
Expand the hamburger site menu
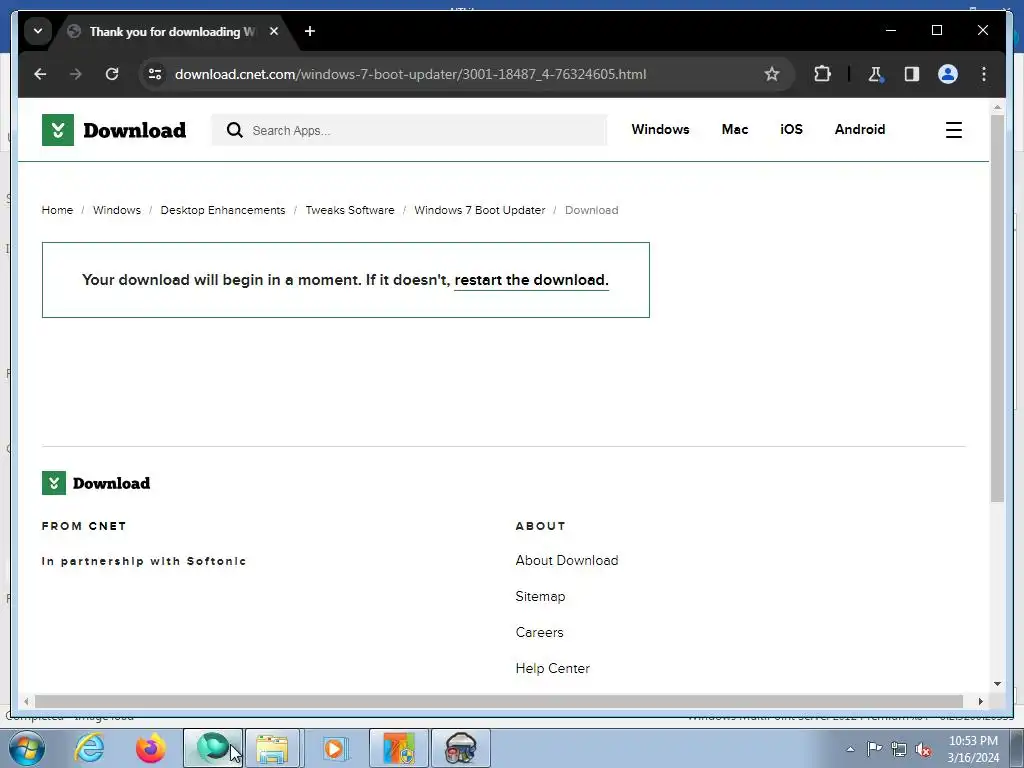point(953,130)
